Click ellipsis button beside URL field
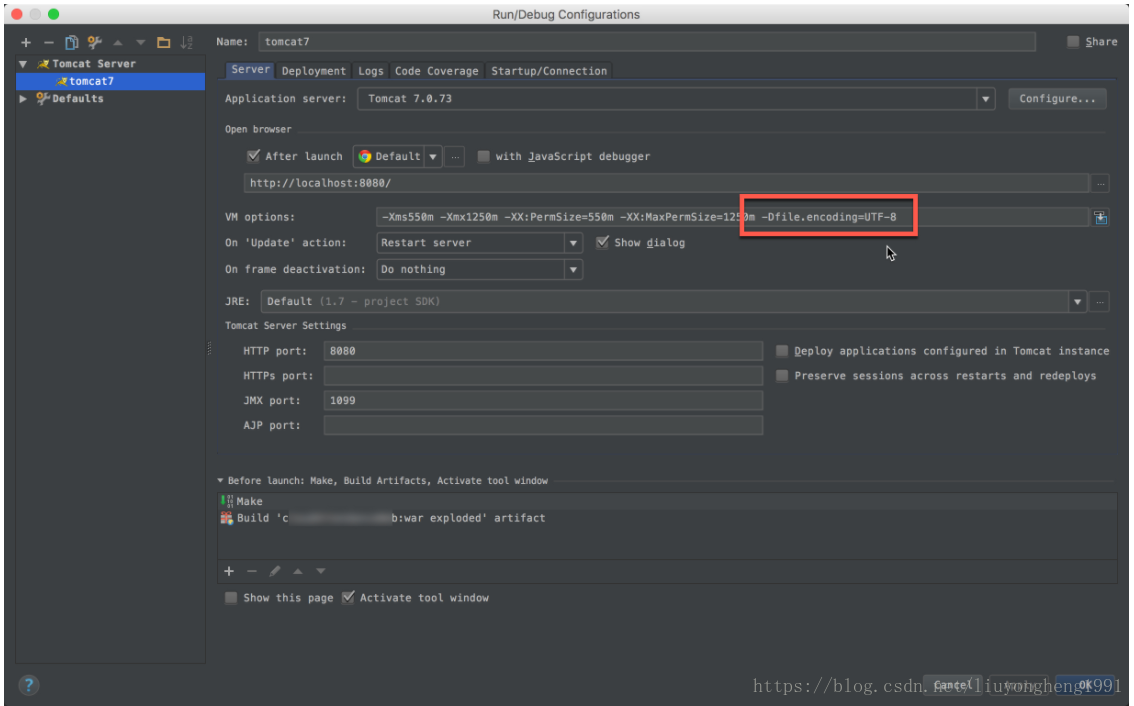Viewport: 1134px width, 706px height. point(1100,184)
